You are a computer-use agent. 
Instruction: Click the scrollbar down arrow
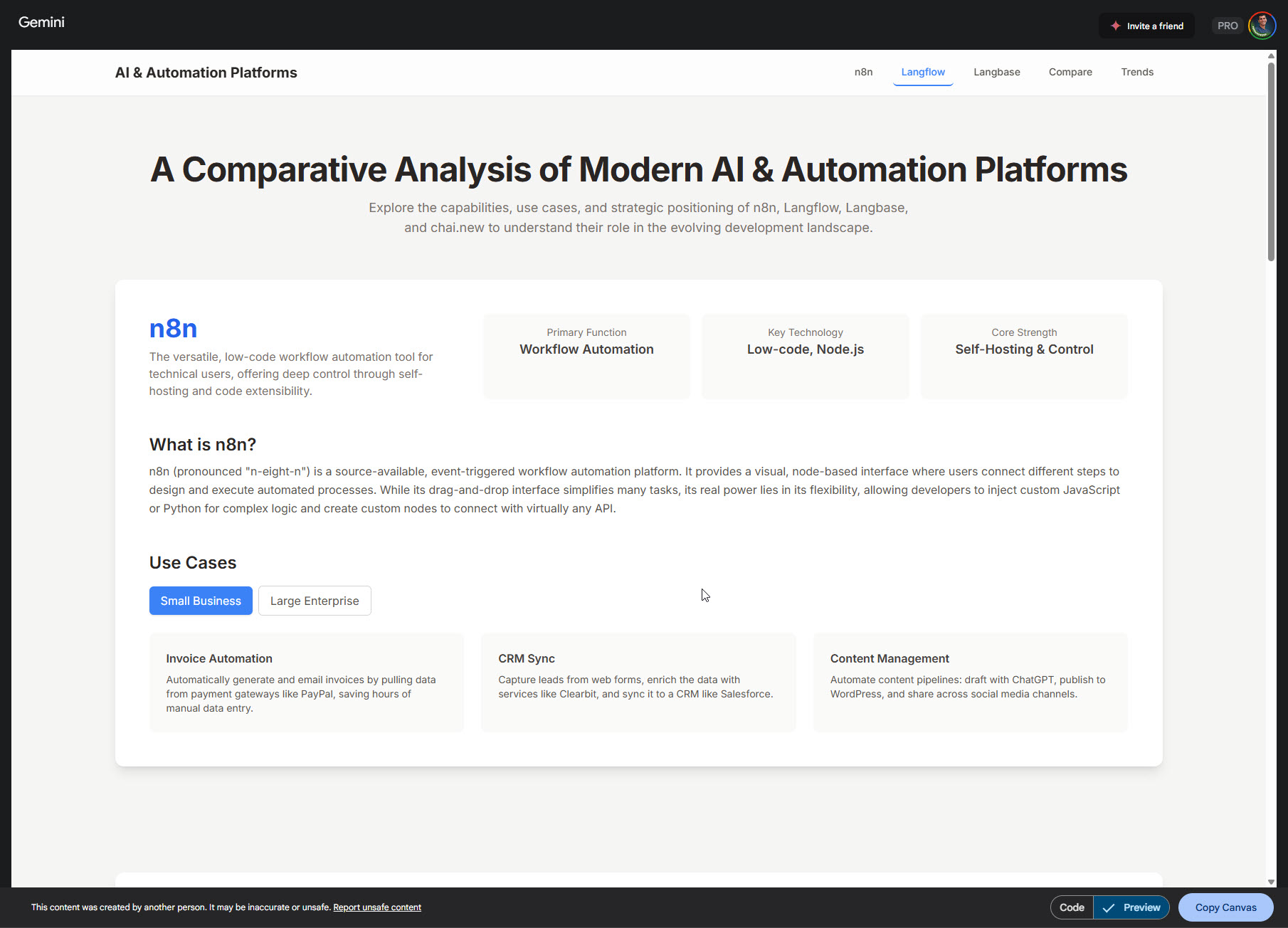[1271, 882]
